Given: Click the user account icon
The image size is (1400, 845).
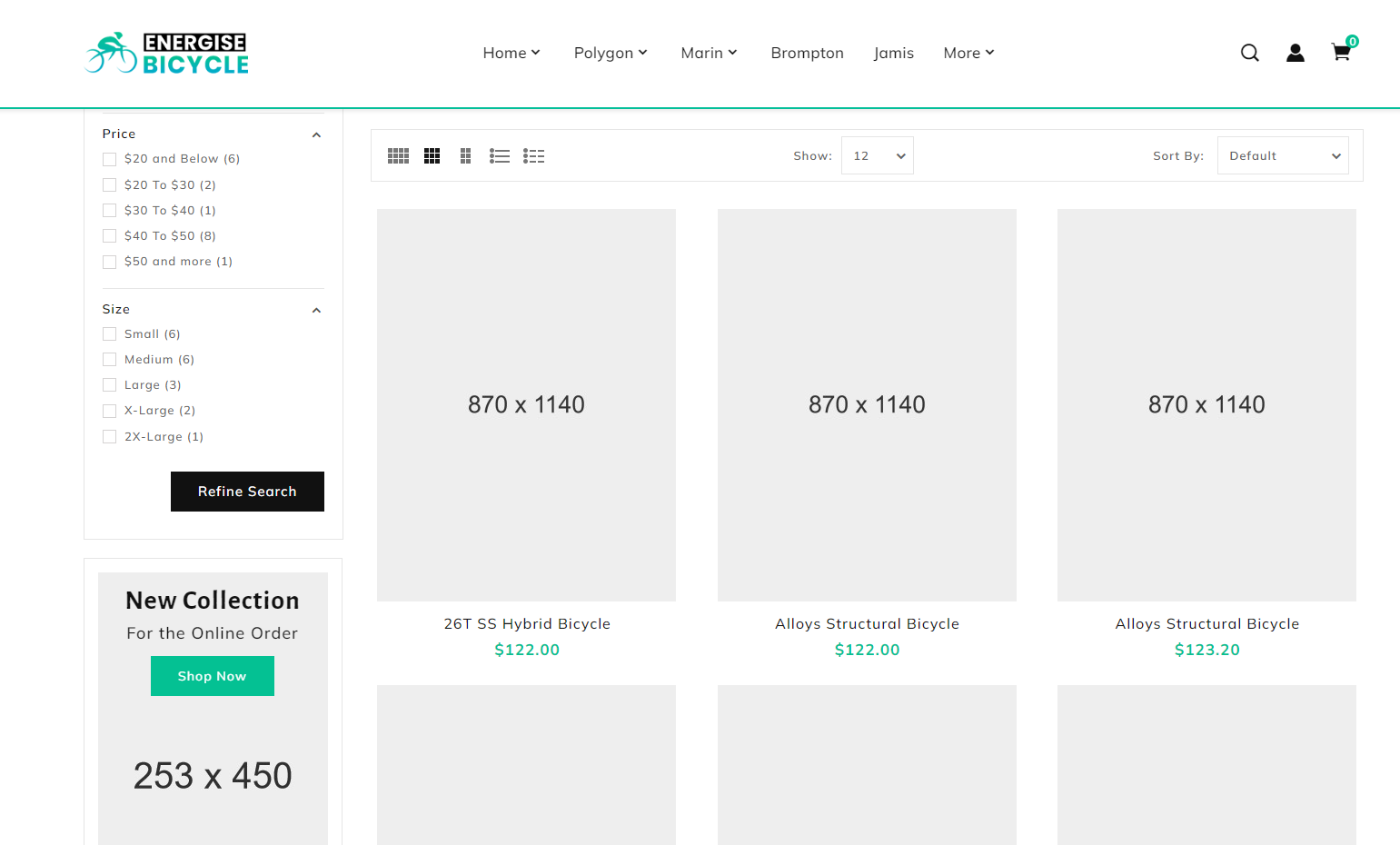Looking at the screenshot, I should pos(1295,53).
